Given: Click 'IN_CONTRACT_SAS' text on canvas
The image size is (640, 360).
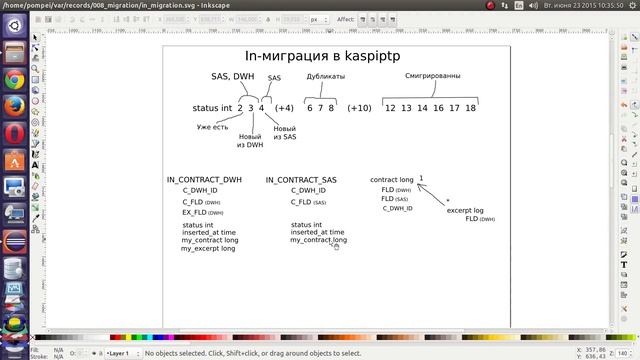Looking at the screenshot, I should 301,180.
